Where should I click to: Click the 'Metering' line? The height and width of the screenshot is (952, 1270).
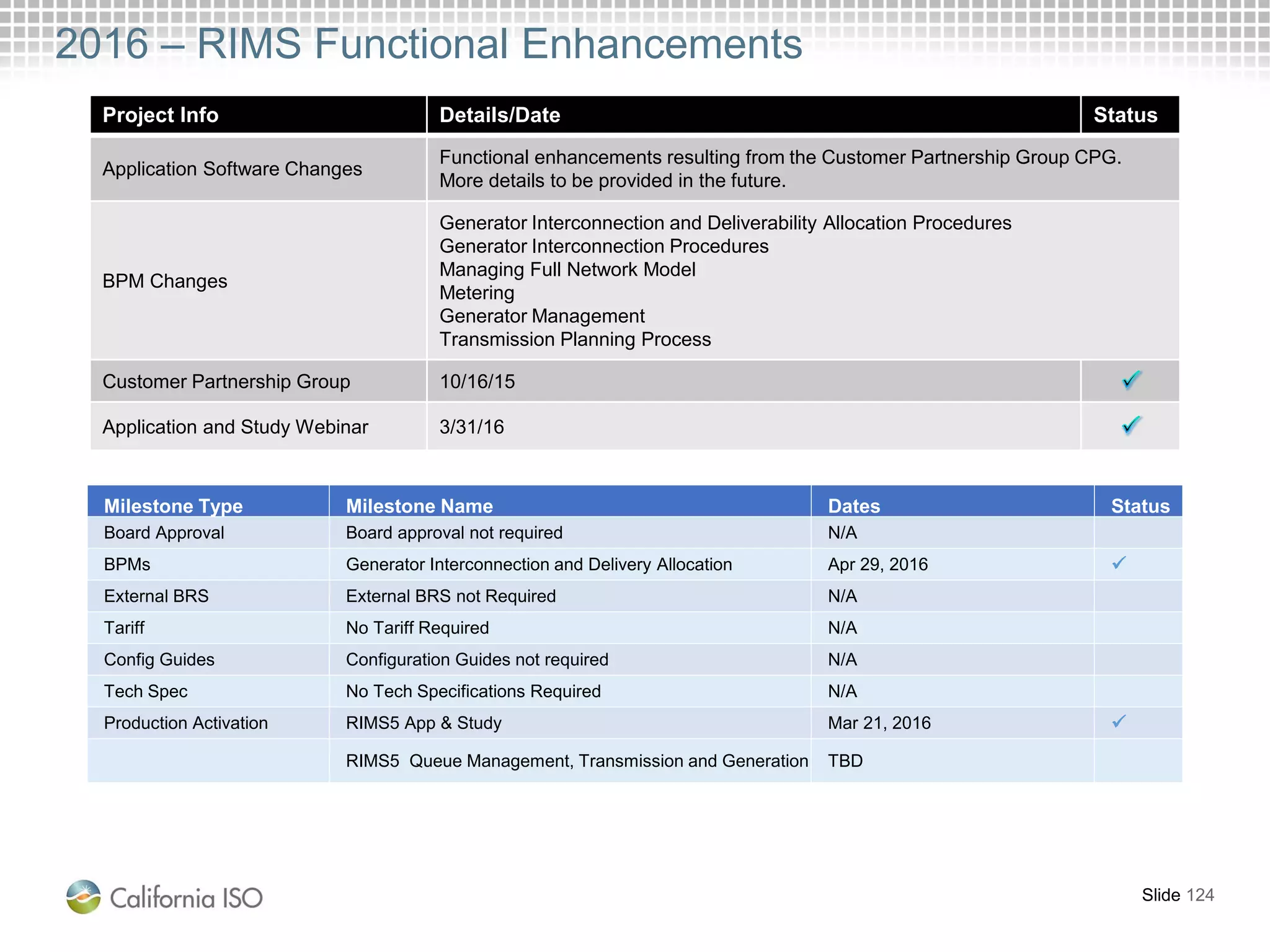(x=477, y=293)
